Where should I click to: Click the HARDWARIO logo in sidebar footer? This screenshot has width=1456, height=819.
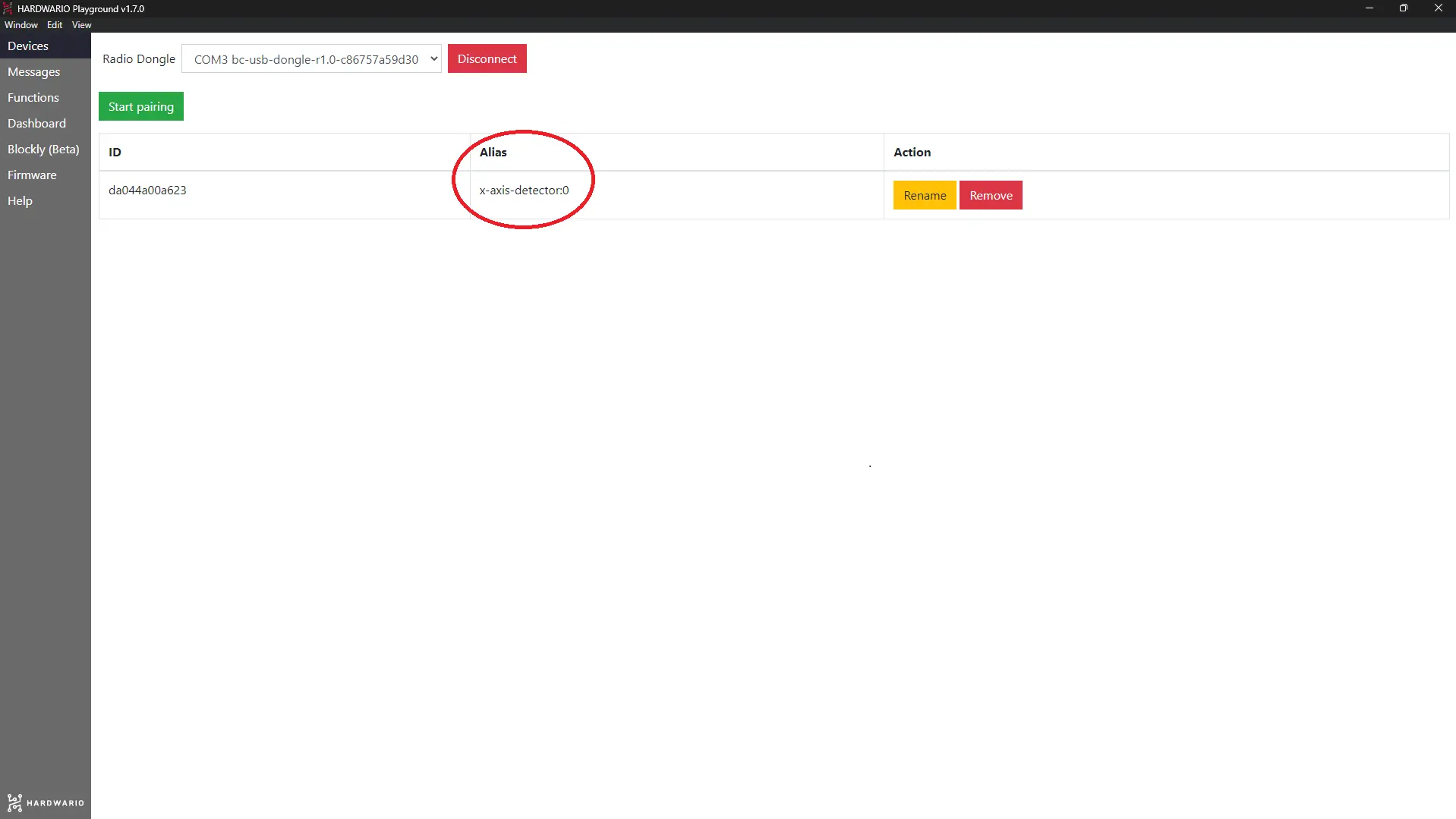[x=46, y=802]
